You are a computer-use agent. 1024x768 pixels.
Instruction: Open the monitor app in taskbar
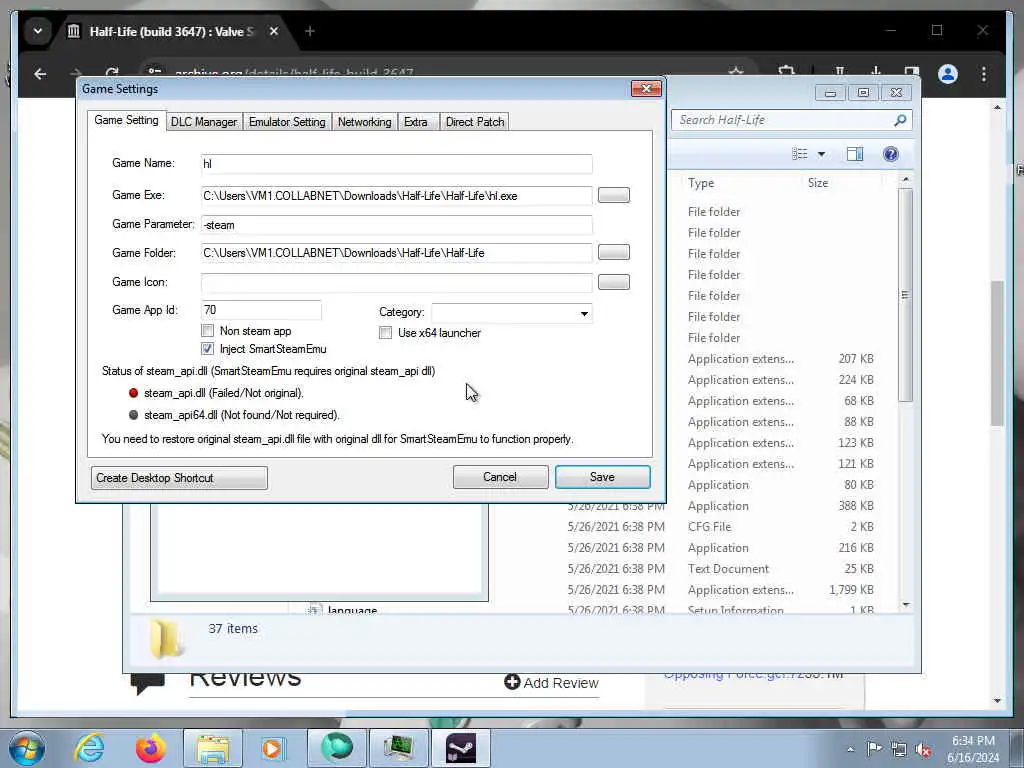point(399,748)
